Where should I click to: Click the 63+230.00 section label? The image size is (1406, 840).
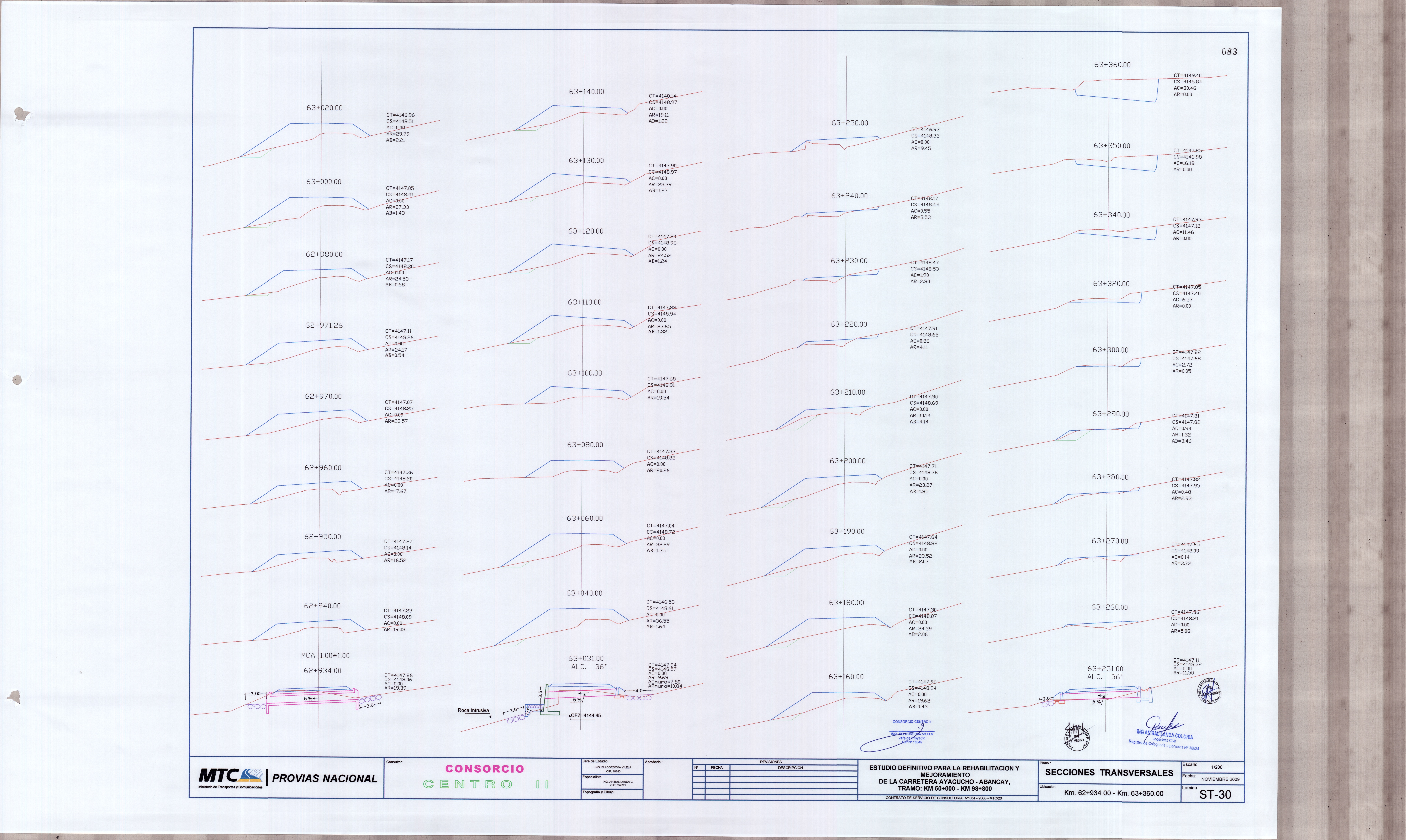coord(849,261)
